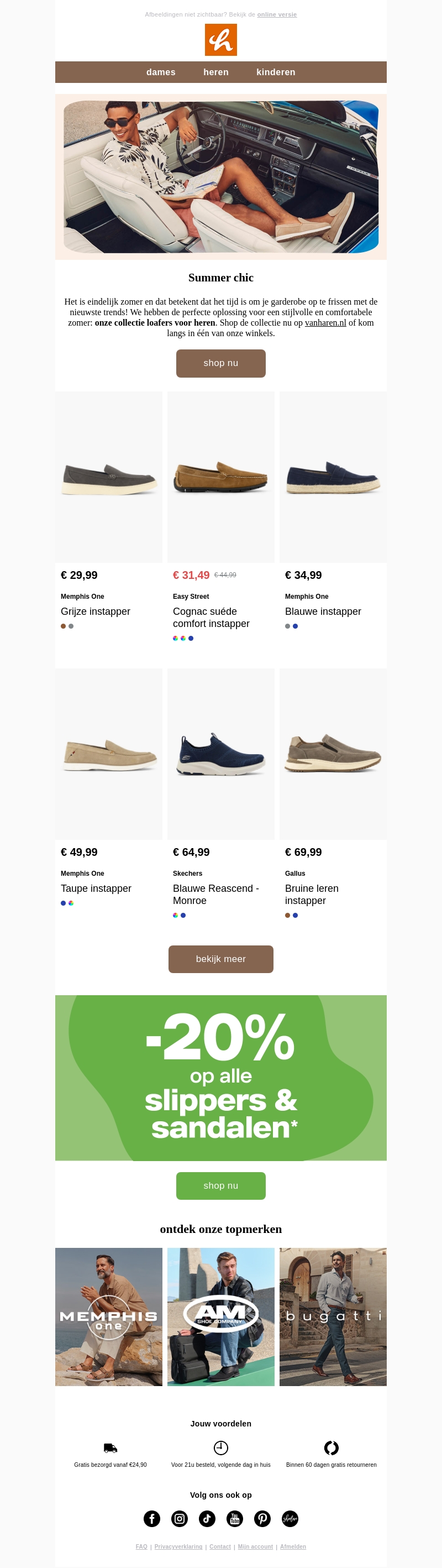View the Grijze instapper shoe image
This screenshot has width=442, height=1568.
(x=109, y=477)
